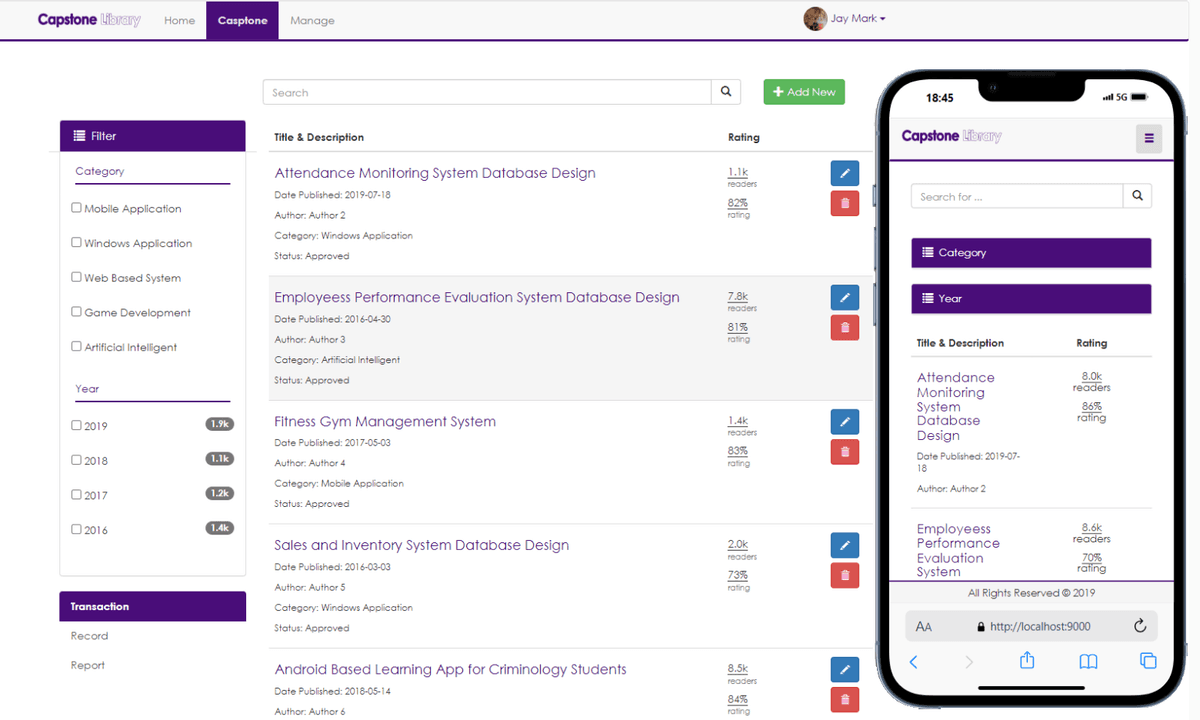
Task: Open the Report link under Transaction
Action: [x=88, y=665]
